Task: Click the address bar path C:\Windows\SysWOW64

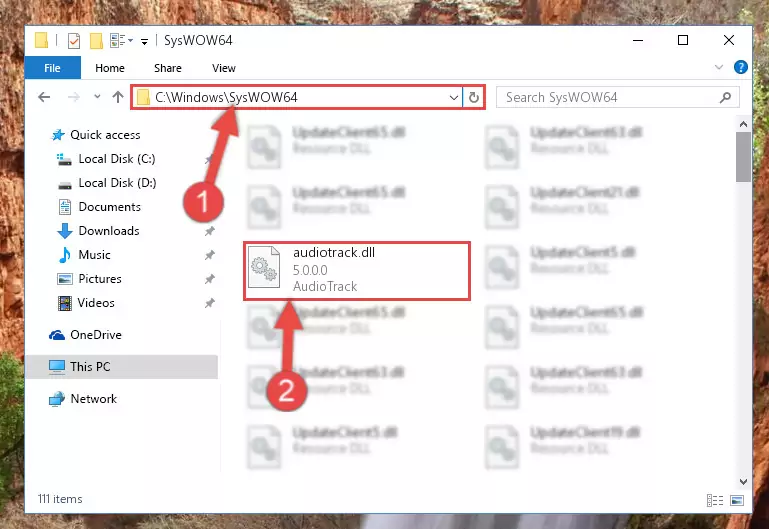Action: [x=226, y=97]
